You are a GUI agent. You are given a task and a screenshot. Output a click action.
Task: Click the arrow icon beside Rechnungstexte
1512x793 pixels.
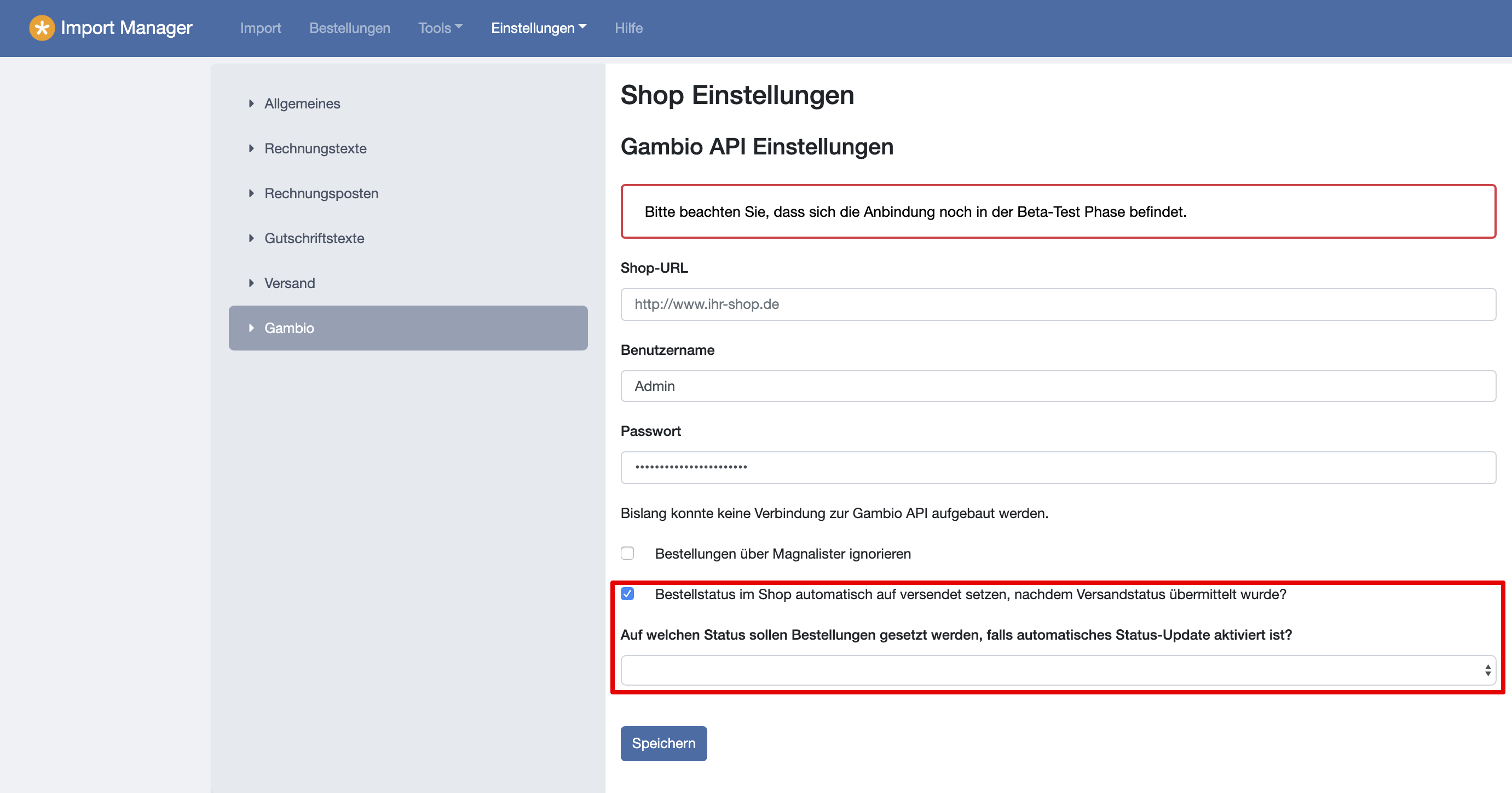pyautogui.click(x=251, y=148)
